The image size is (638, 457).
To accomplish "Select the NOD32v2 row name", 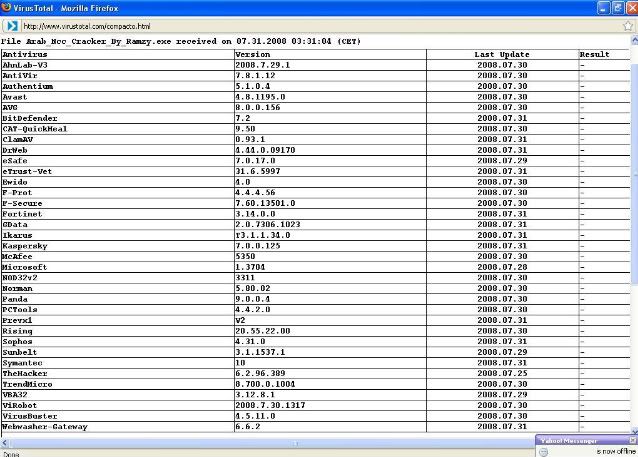I will pos(20,278).
